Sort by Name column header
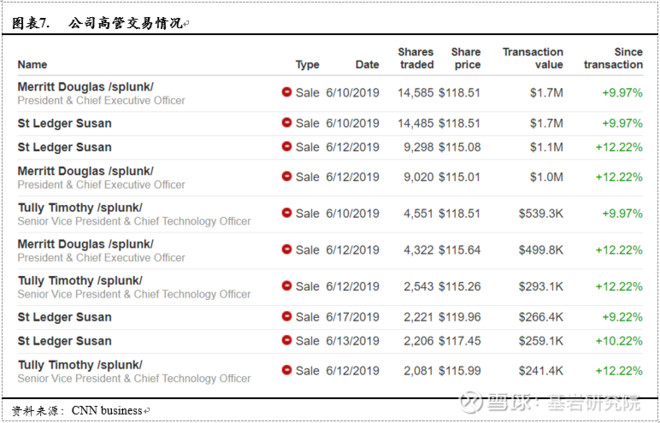This screenshot has width=660, height=423. coord(32,65)
